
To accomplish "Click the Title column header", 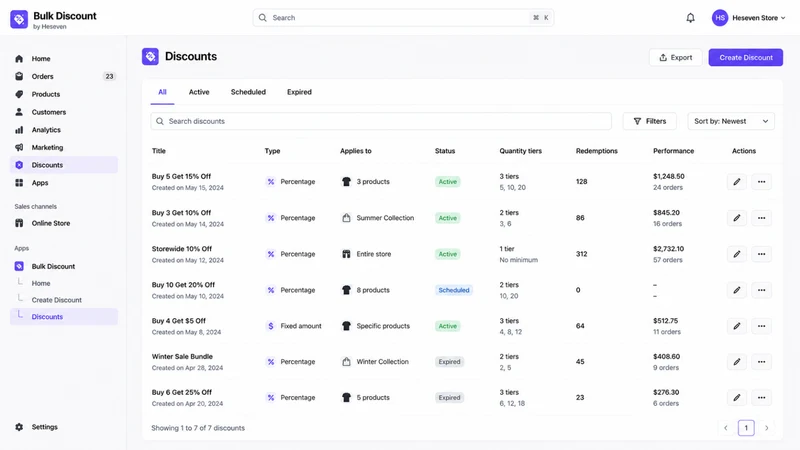I will coord(159,151).
